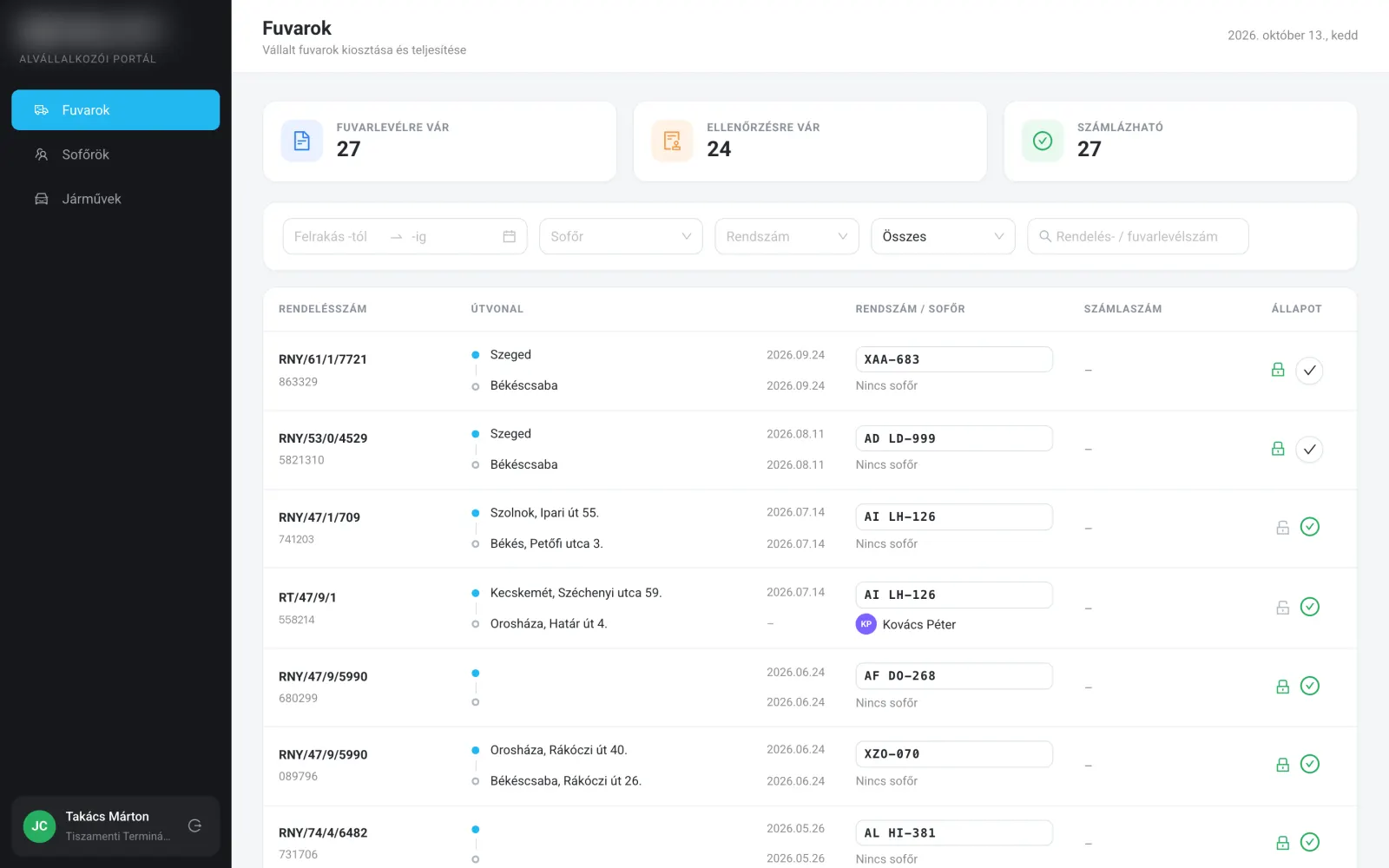Click checkmark button for RNY/53/0/4529
1389x868 pixels.
pyautogui.click(x=1309, y=450)
